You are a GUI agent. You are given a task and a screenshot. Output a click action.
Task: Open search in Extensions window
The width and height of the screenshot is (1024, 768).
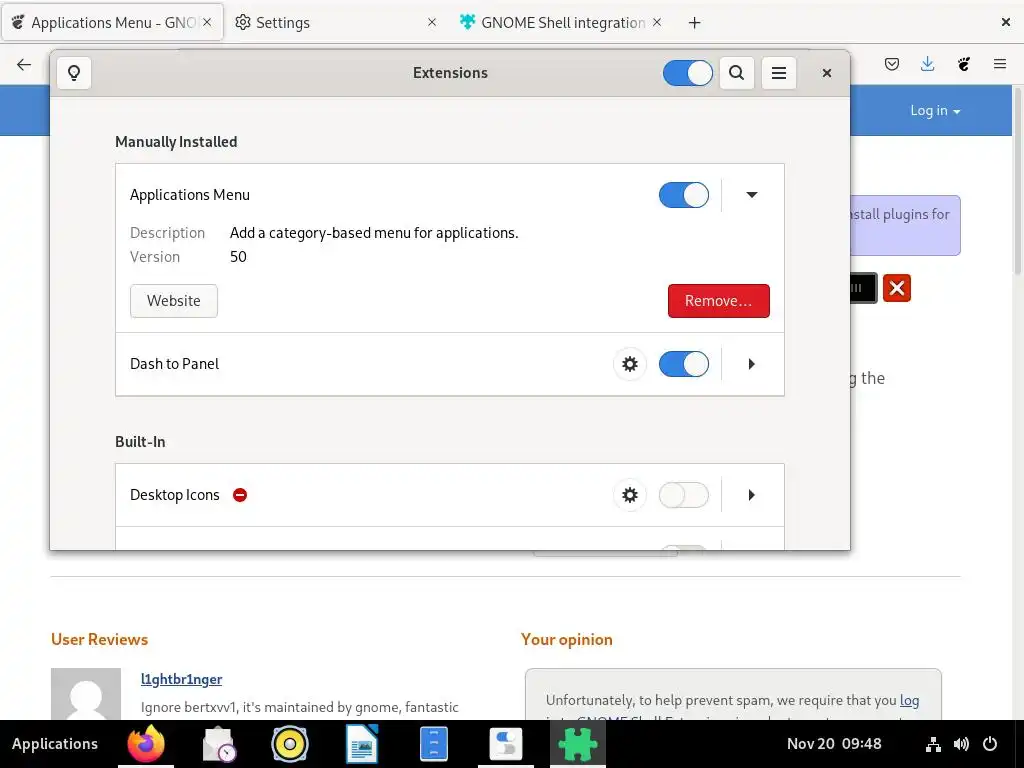pyautogui.click(x=737, y=72)
